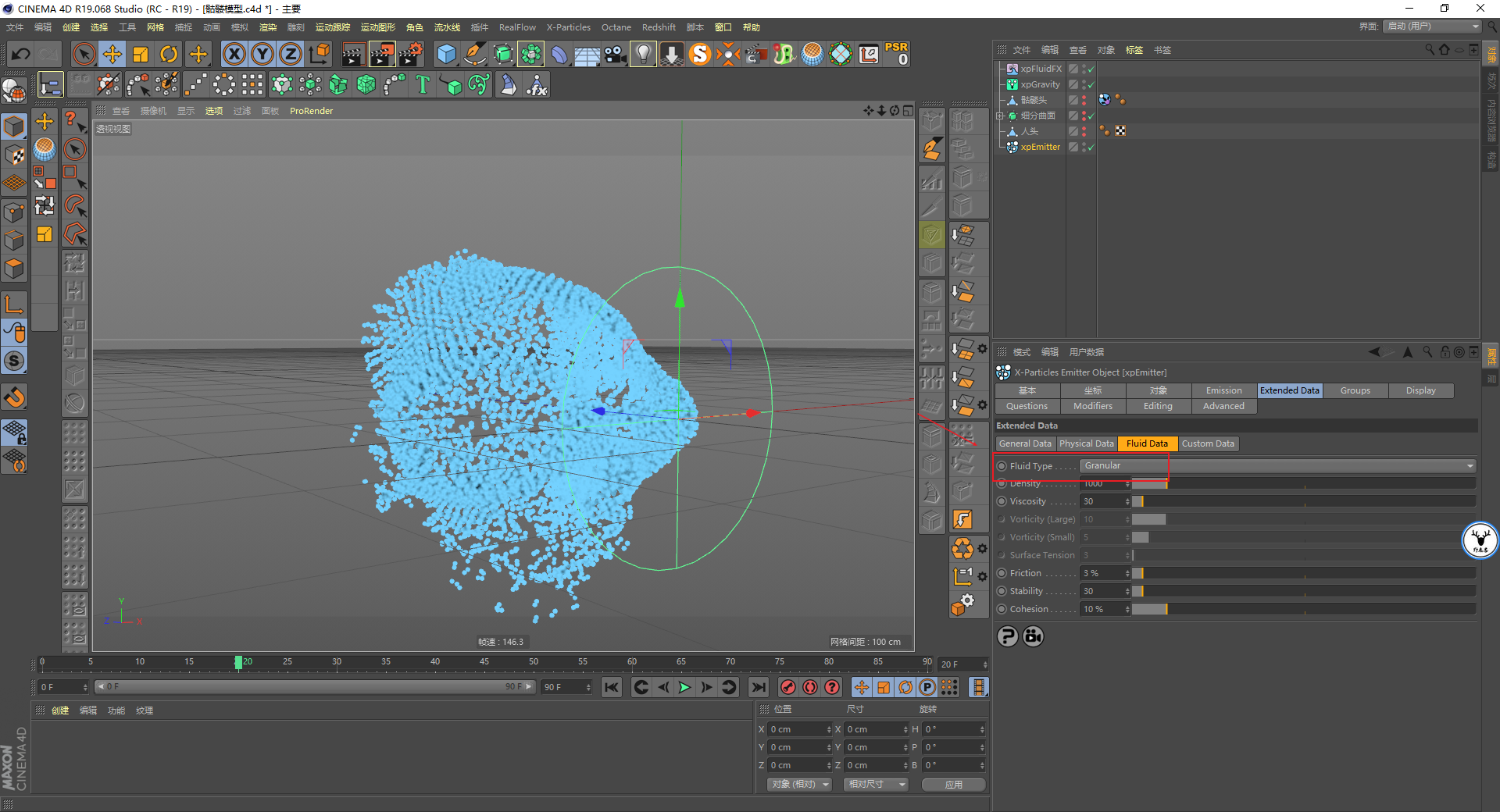Switch to the Emission tab

(x=1224, y=390)
